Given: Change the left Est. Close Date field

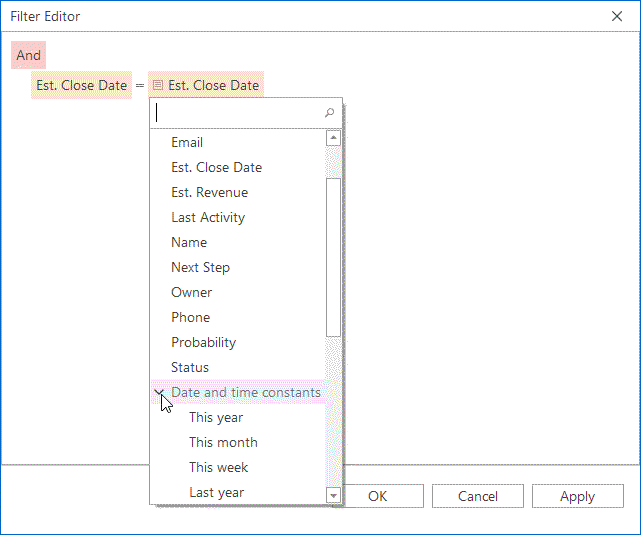Looking at the screenshot, I should [x=81, y=85].
